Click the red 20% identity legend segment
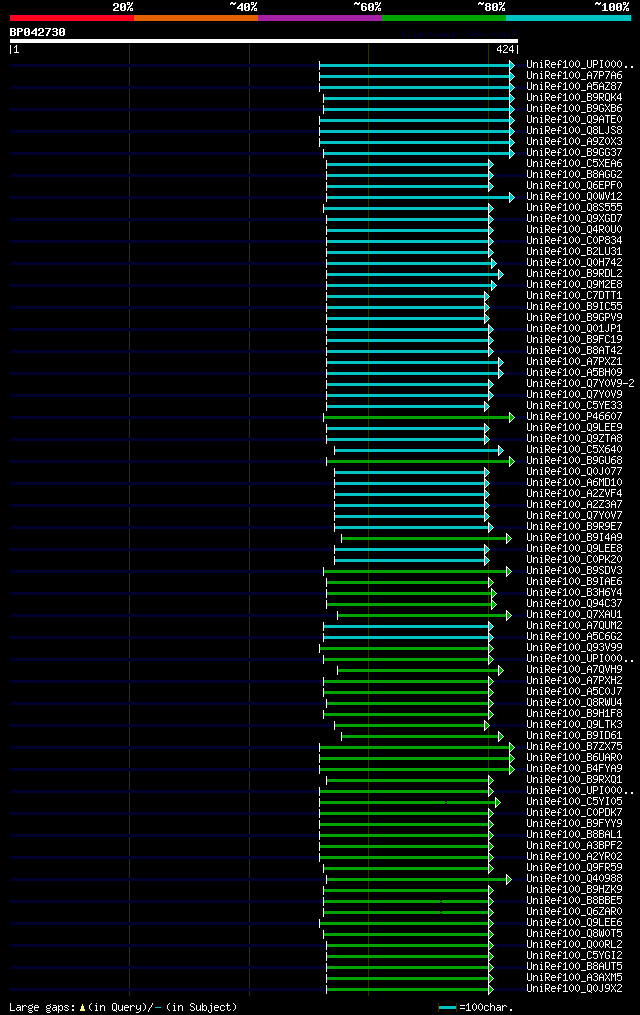Screen dimensions: 640x1015 point(72,18)
